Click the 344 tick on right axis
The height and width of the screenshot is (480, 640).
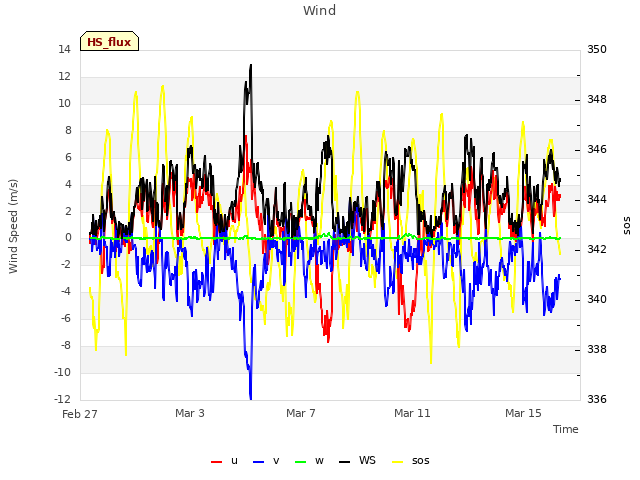pyautogui.click(x=597, y=199)
